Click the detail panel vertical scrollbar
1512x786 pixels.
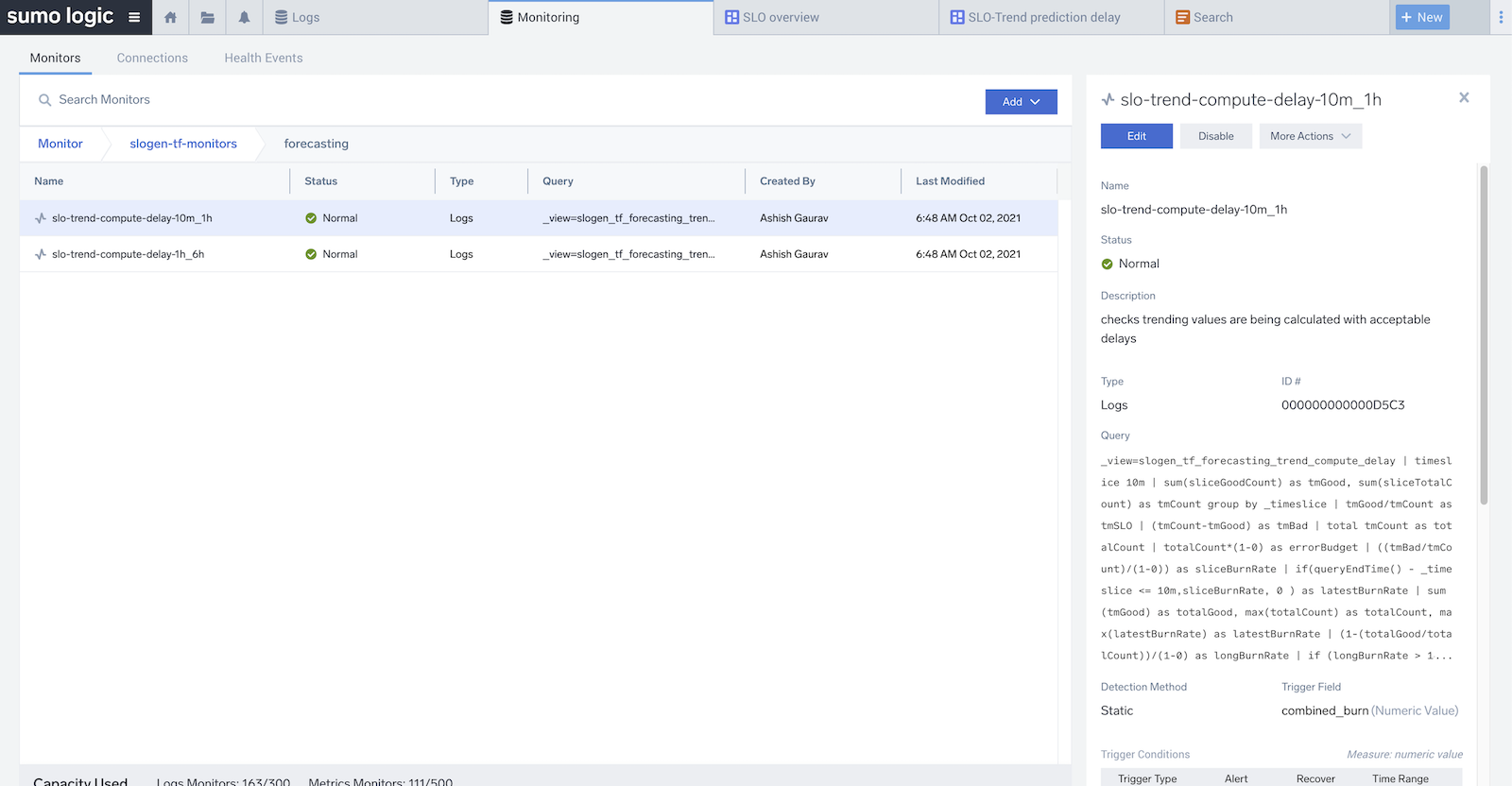1484,335
